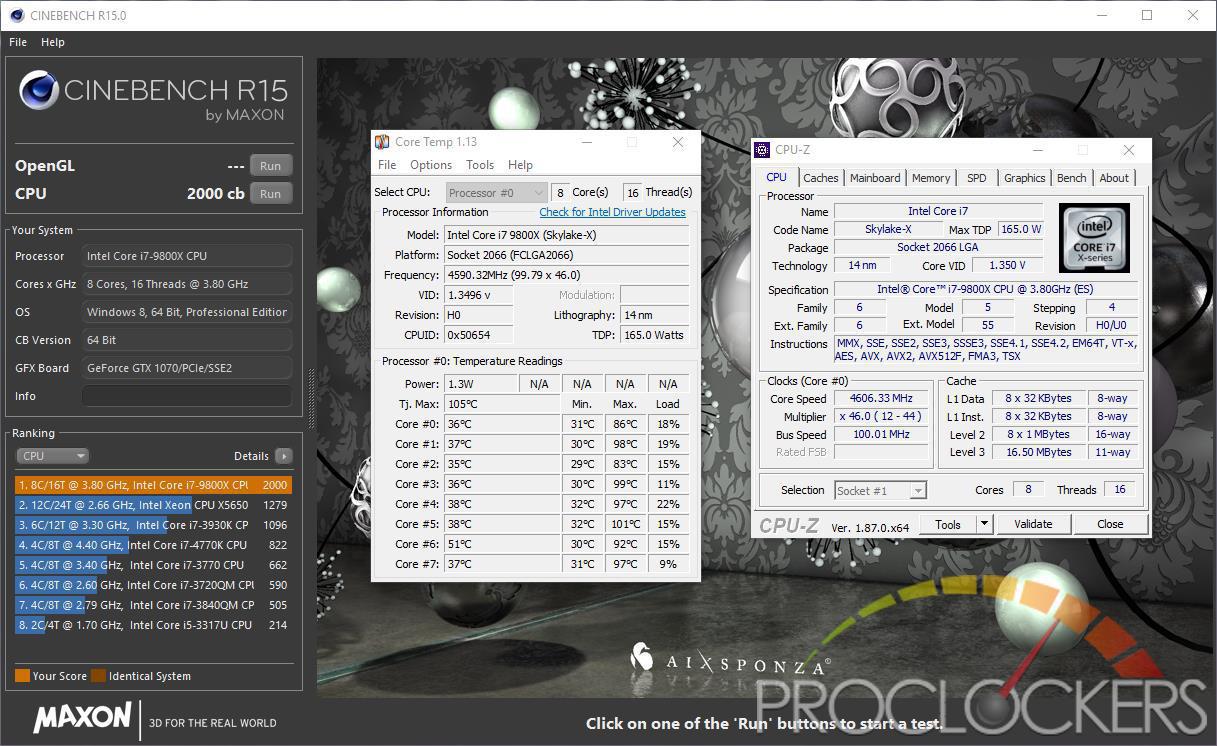Viewport: 1217px width, 746px height.
Task: Run the OpenGL benchmark
Action: pyautogui.click(x=271, y=166)
